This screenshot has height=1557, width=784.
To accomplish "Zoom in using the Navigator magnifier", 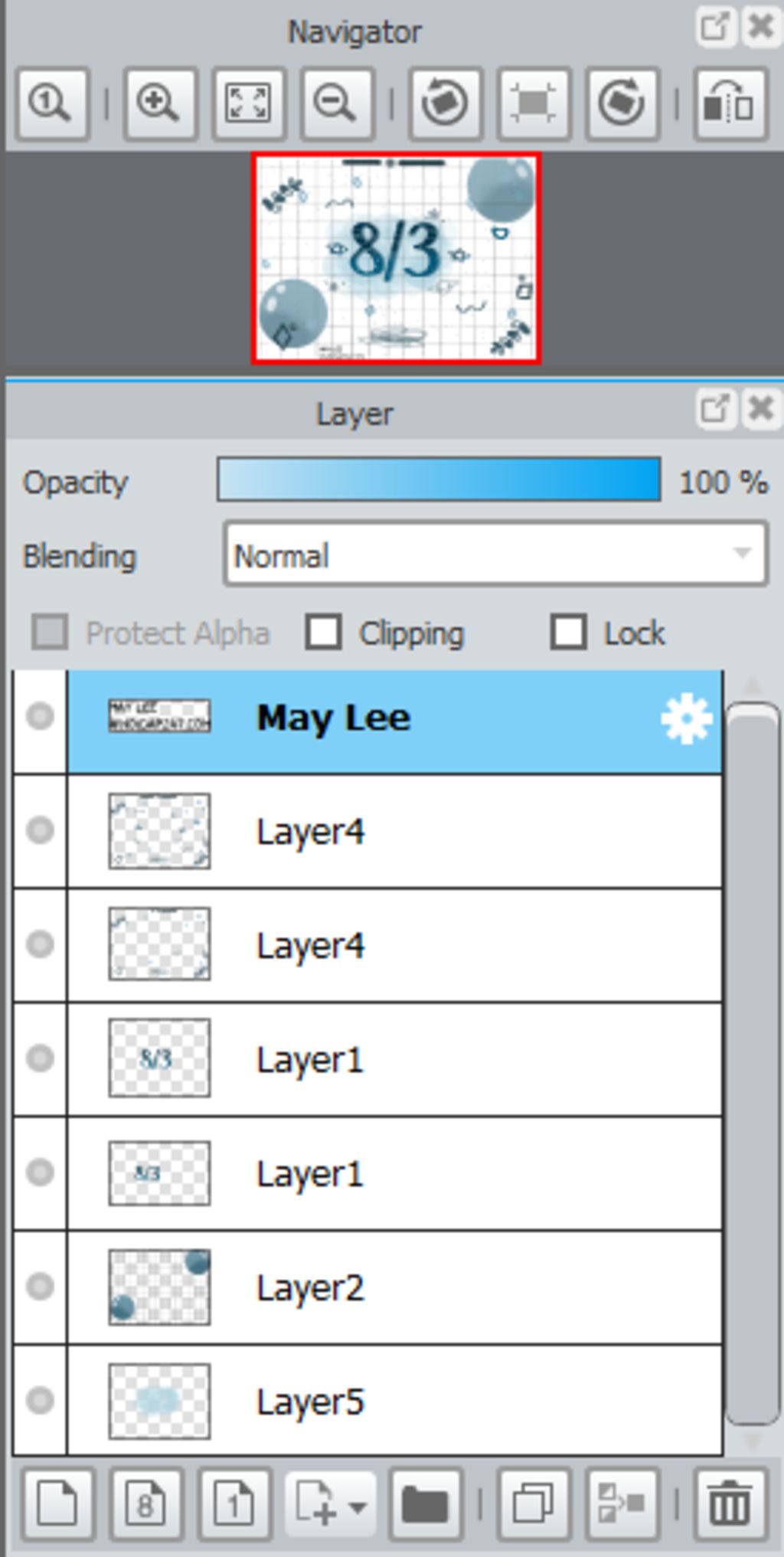I will click(x=159, y=103).
